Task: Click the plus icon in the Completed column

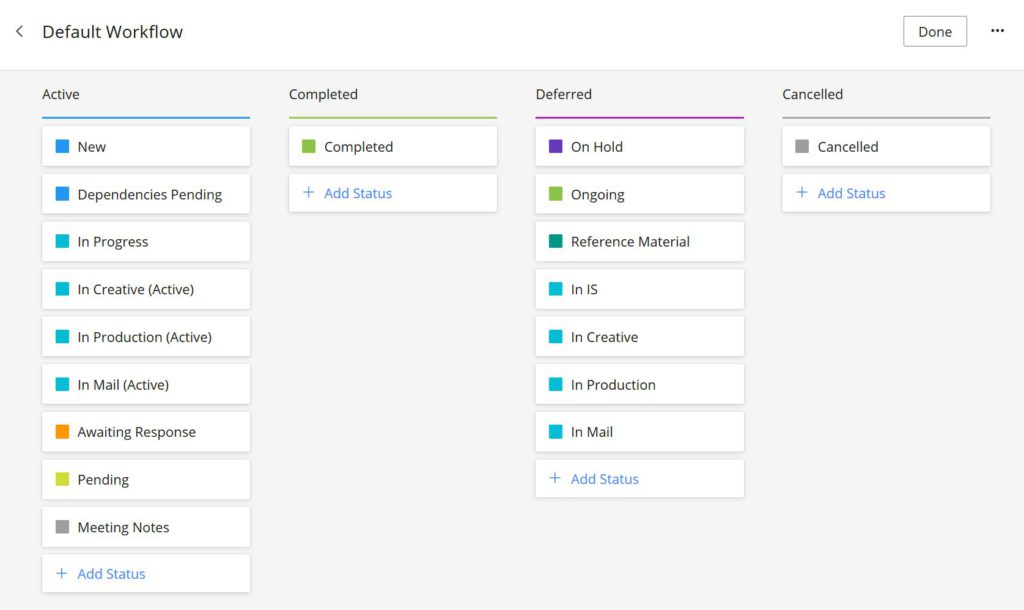Action: click(307, 193)
